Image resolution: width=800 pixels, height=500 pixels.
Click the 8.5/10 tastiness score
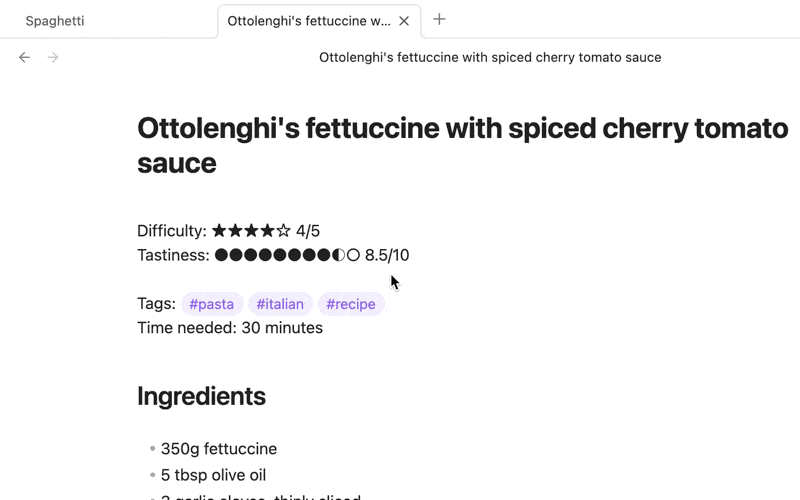pos(387,255)
